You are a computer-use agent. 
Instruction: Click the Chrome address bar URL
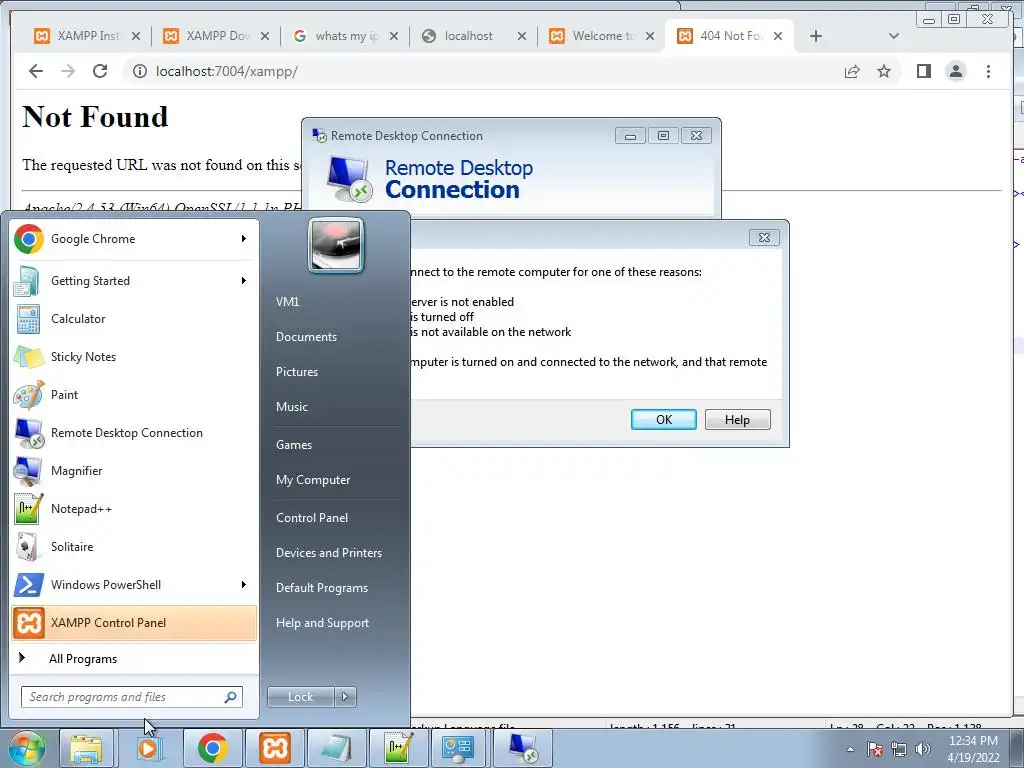pyautogui.click(x=227, y=71)
